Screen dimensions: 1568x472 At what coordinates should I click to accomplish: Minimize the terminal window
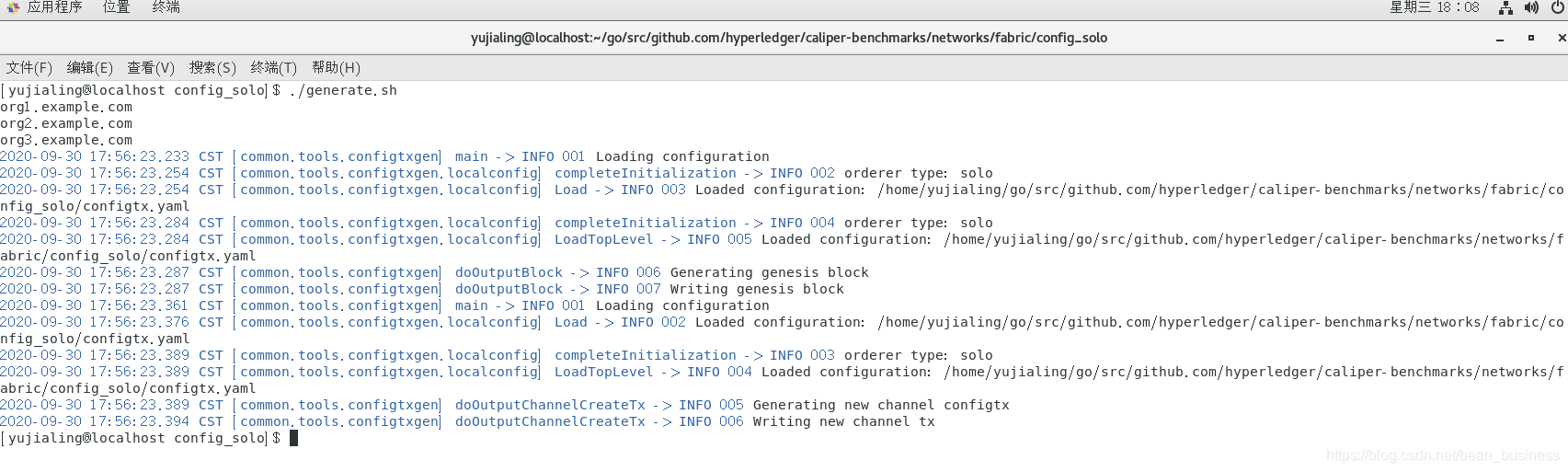1500,39
